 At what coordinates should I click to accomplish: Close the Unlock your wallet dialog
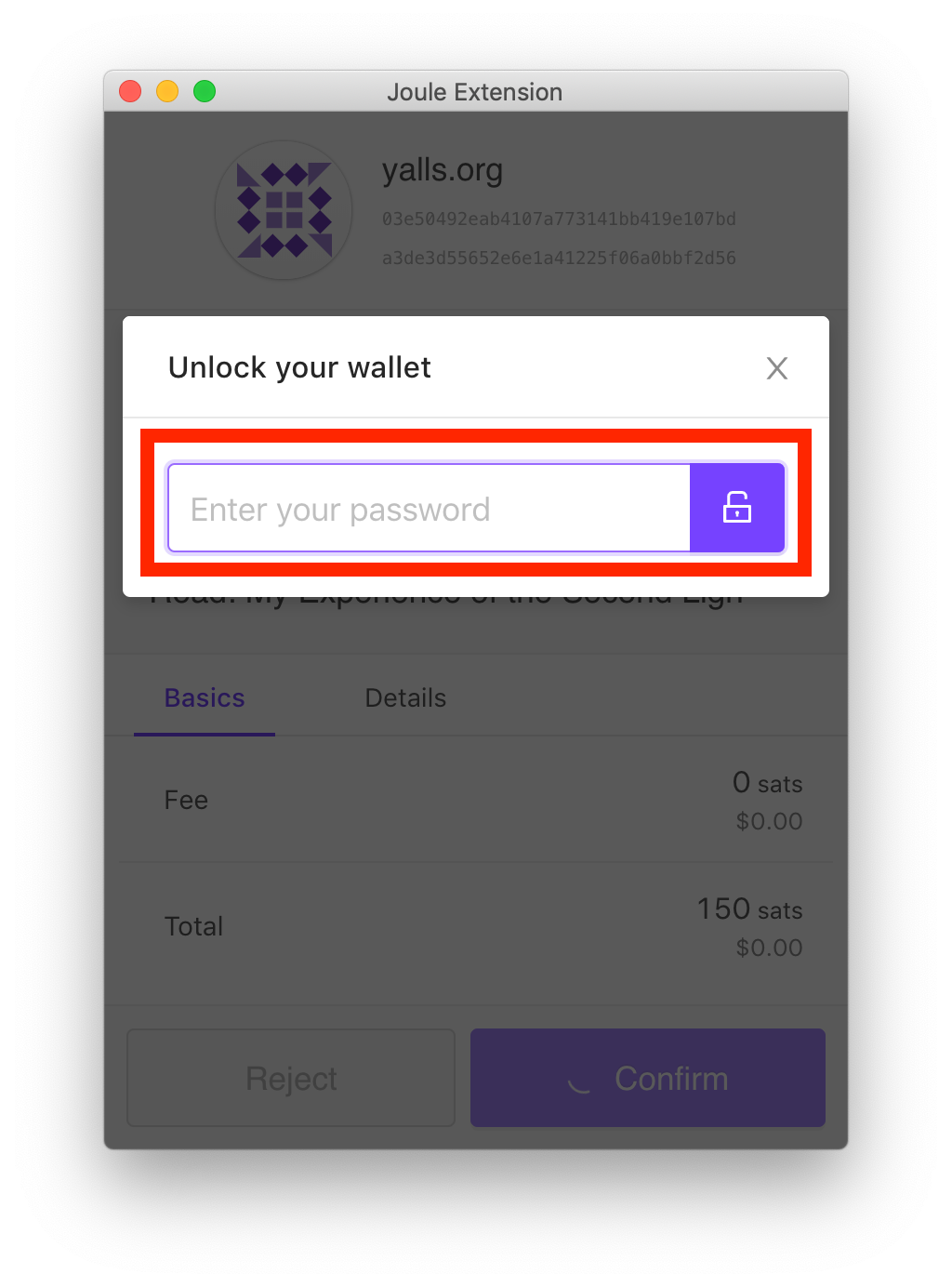click(x=776, y=368)
